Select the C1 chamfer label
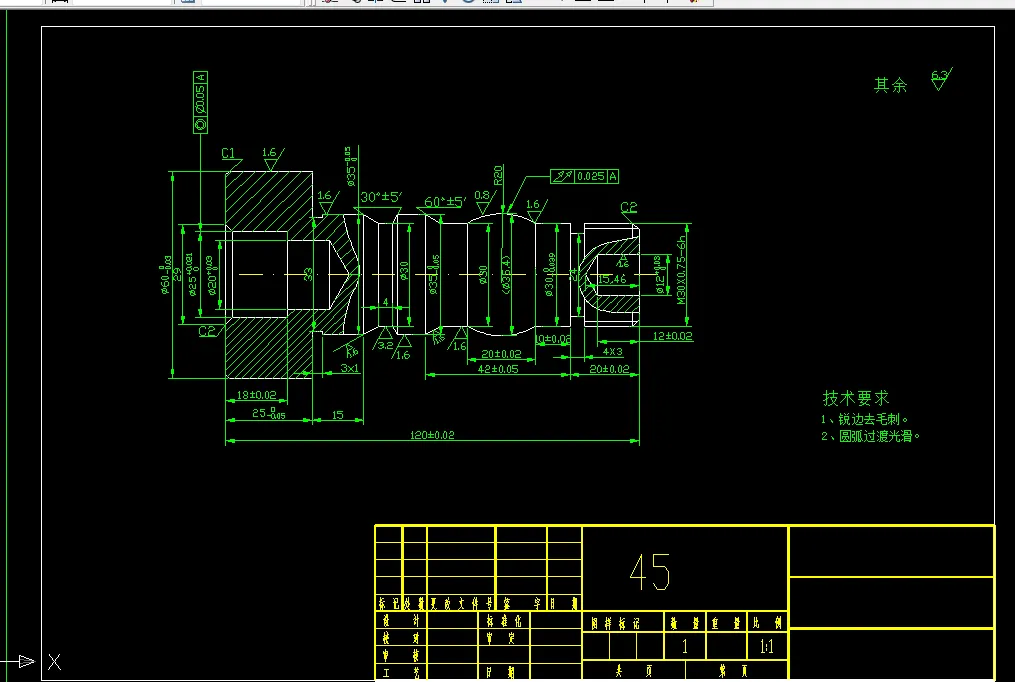Screen dimensions: 1015x682 pyautogui.click(x=229, y=153)
